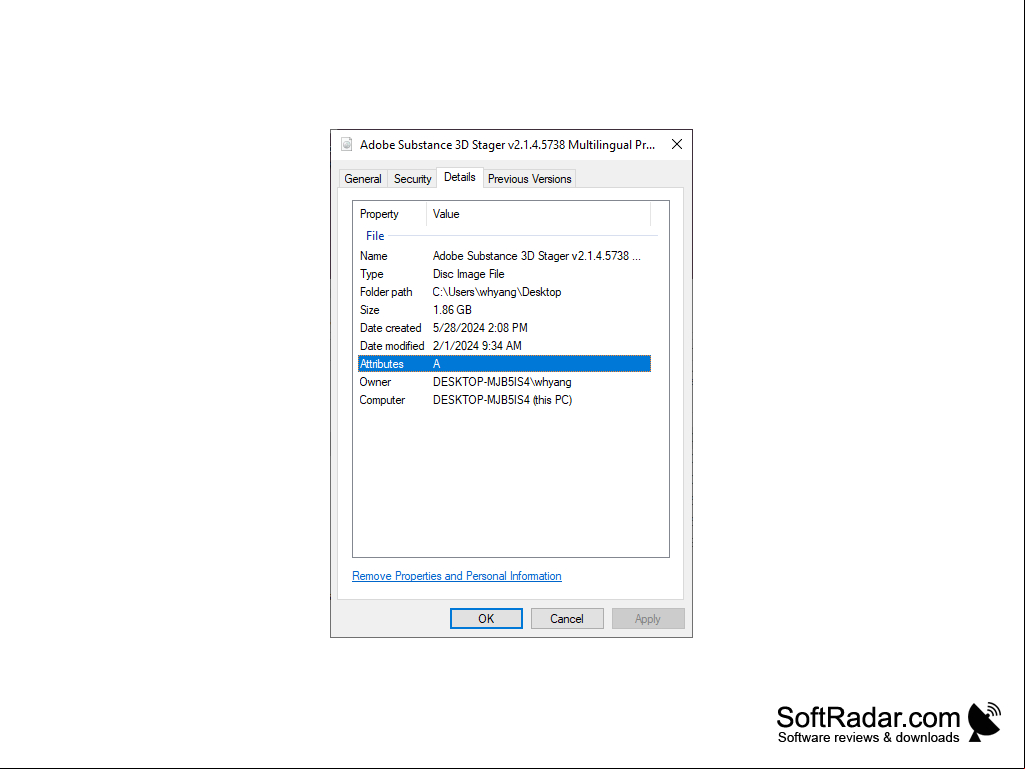The height and width of the screenshot is (769, 1025).
Task: Click the DESKTOP-MJB5IS4\whyang owner value
Action: [502, 382]
